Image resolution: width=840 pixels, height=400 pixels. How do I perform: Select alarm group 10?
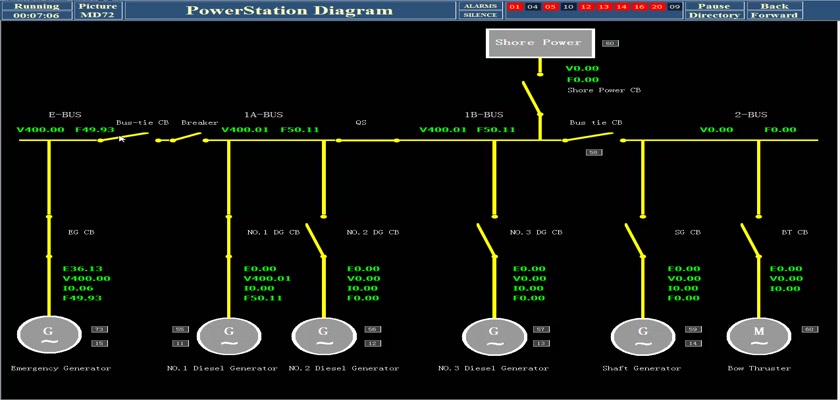coord(568,7)
